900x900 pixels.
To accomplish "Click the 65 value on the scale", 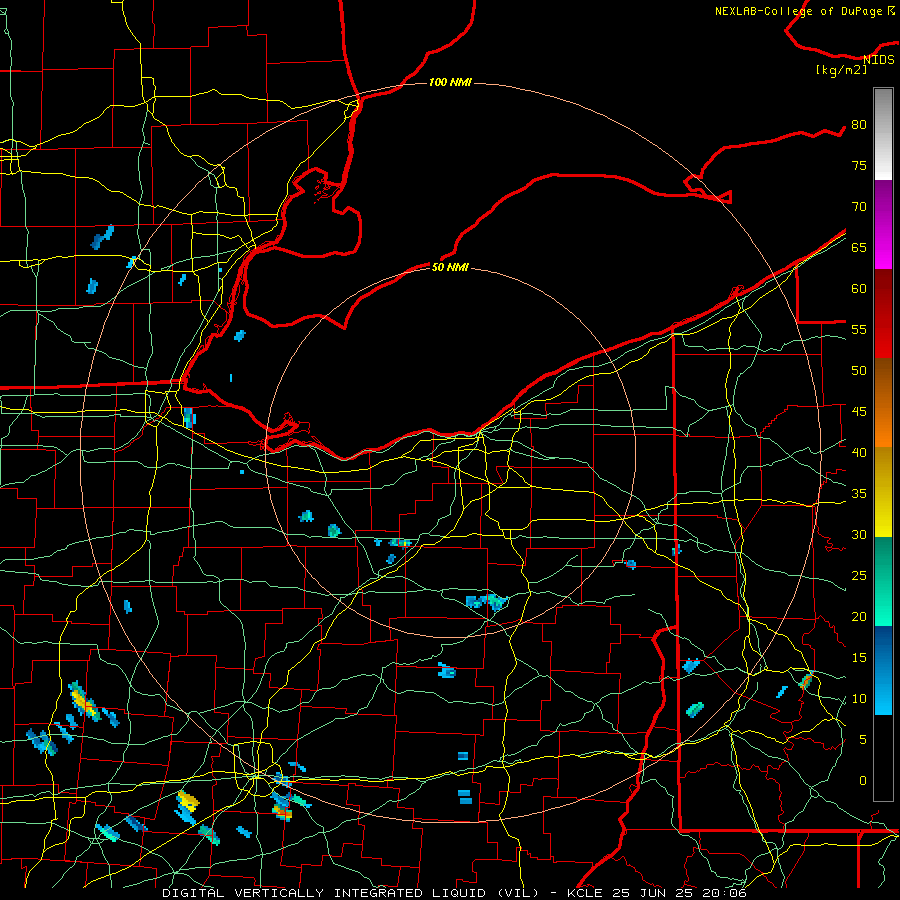I will click(859, 248).
